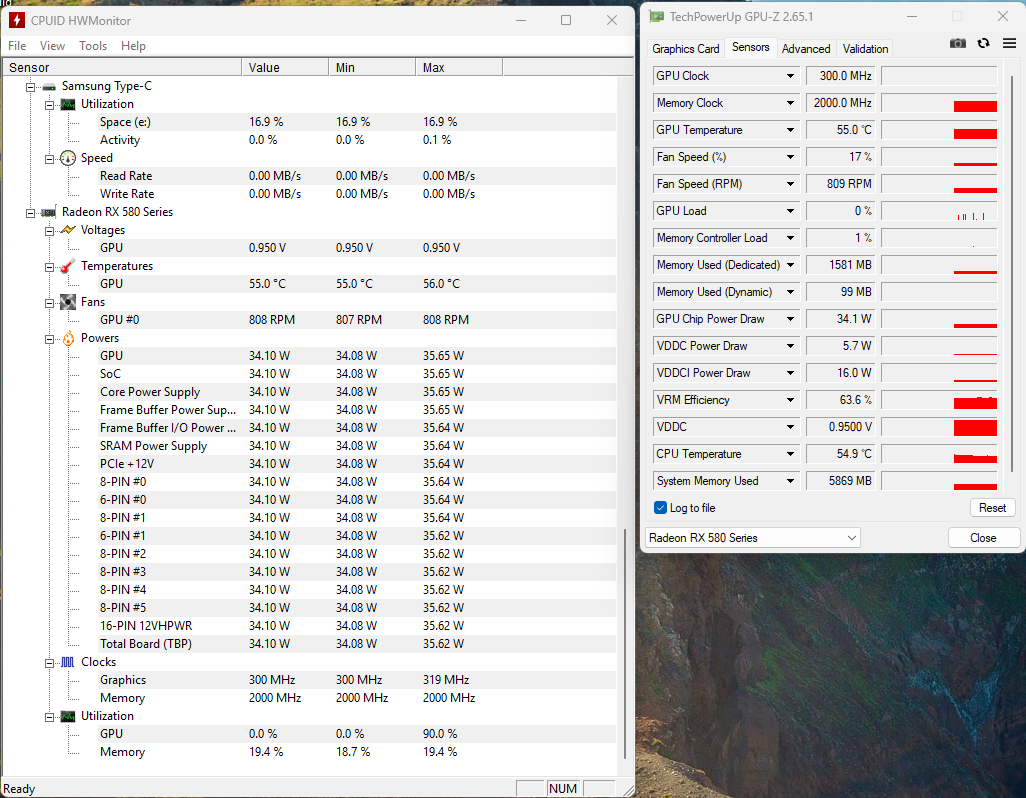Viewport: 1026px width, 798px height.
Task: Collapse the Samsung Type-C tree node
Action: coord(30,87)
